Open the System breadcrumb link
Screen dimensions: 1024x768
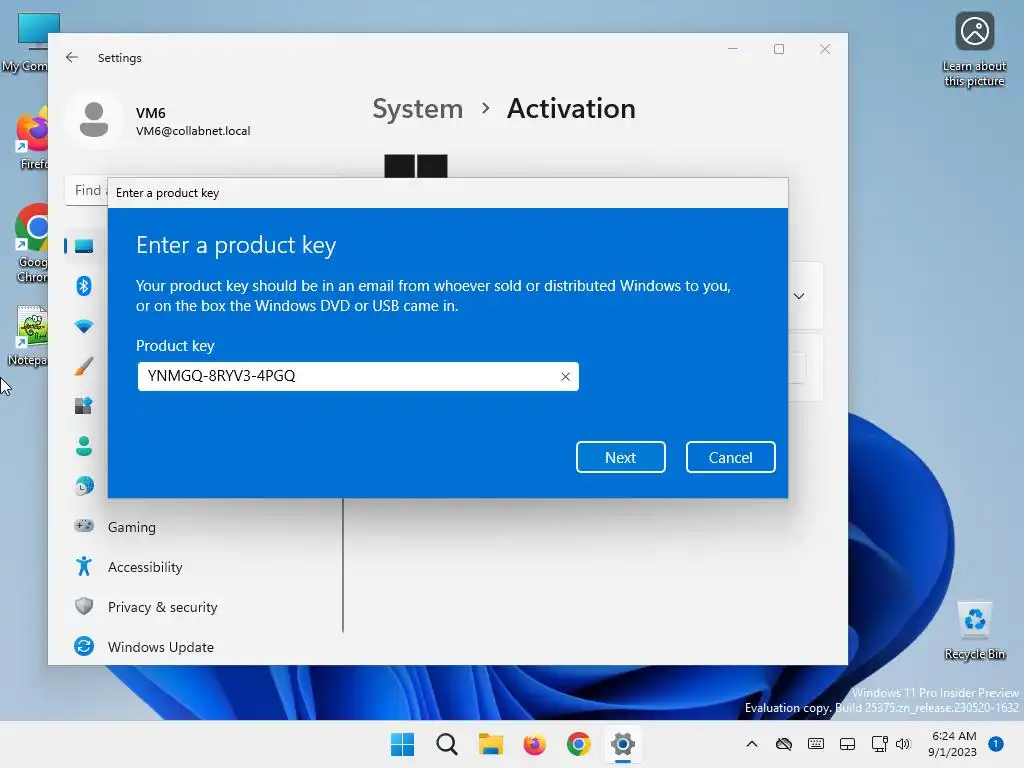(417, 108)
